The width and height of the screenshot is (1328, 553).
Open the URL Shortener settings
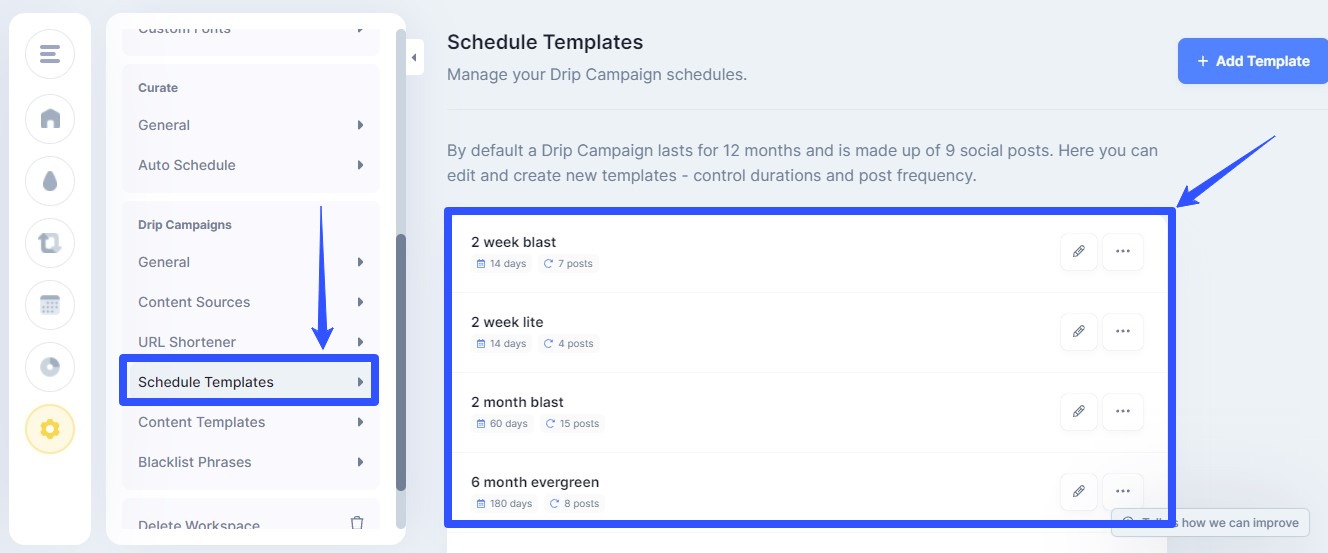click(187, 342)
